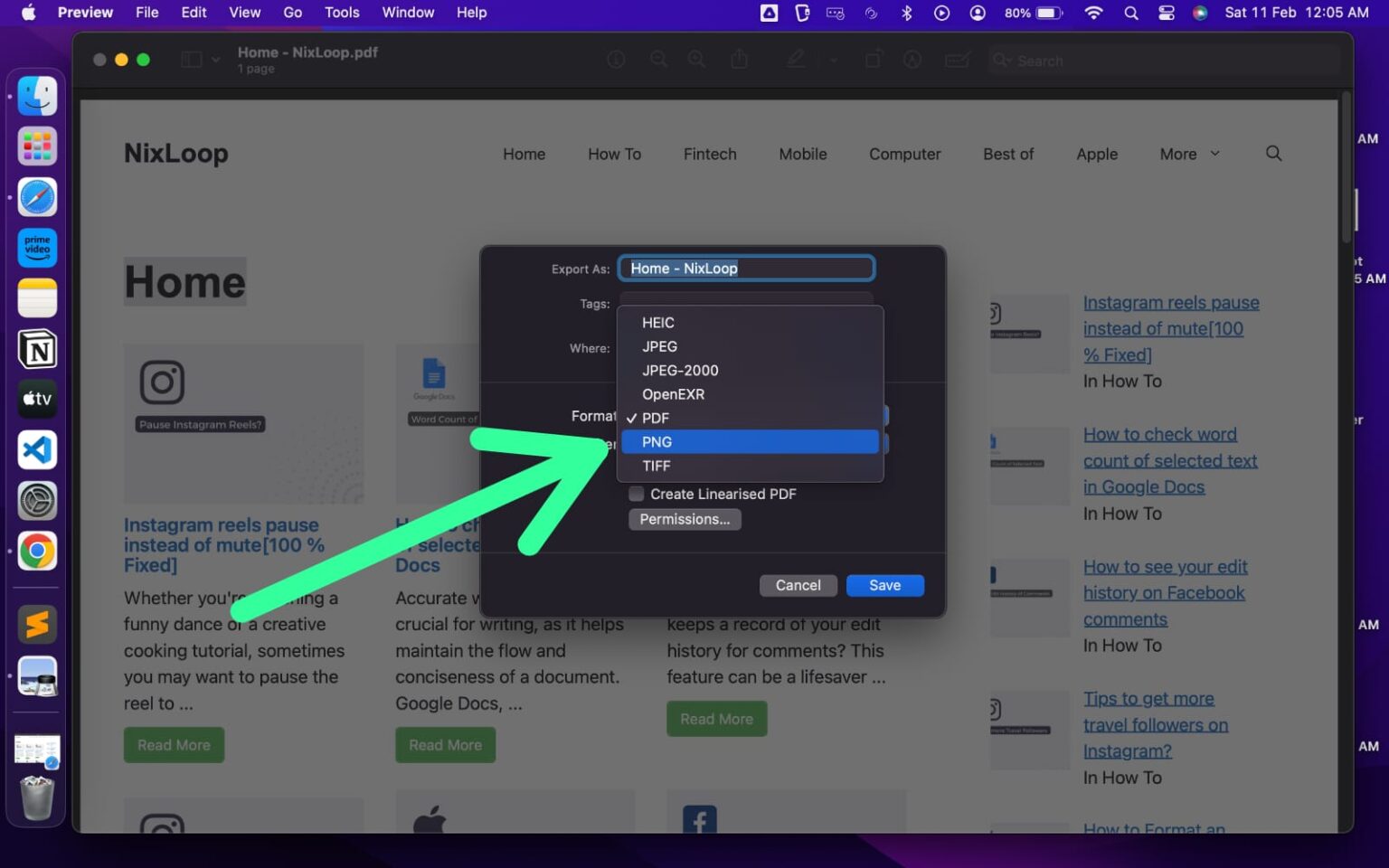Open Prime Video app in Dock

(x=37, y=248)
